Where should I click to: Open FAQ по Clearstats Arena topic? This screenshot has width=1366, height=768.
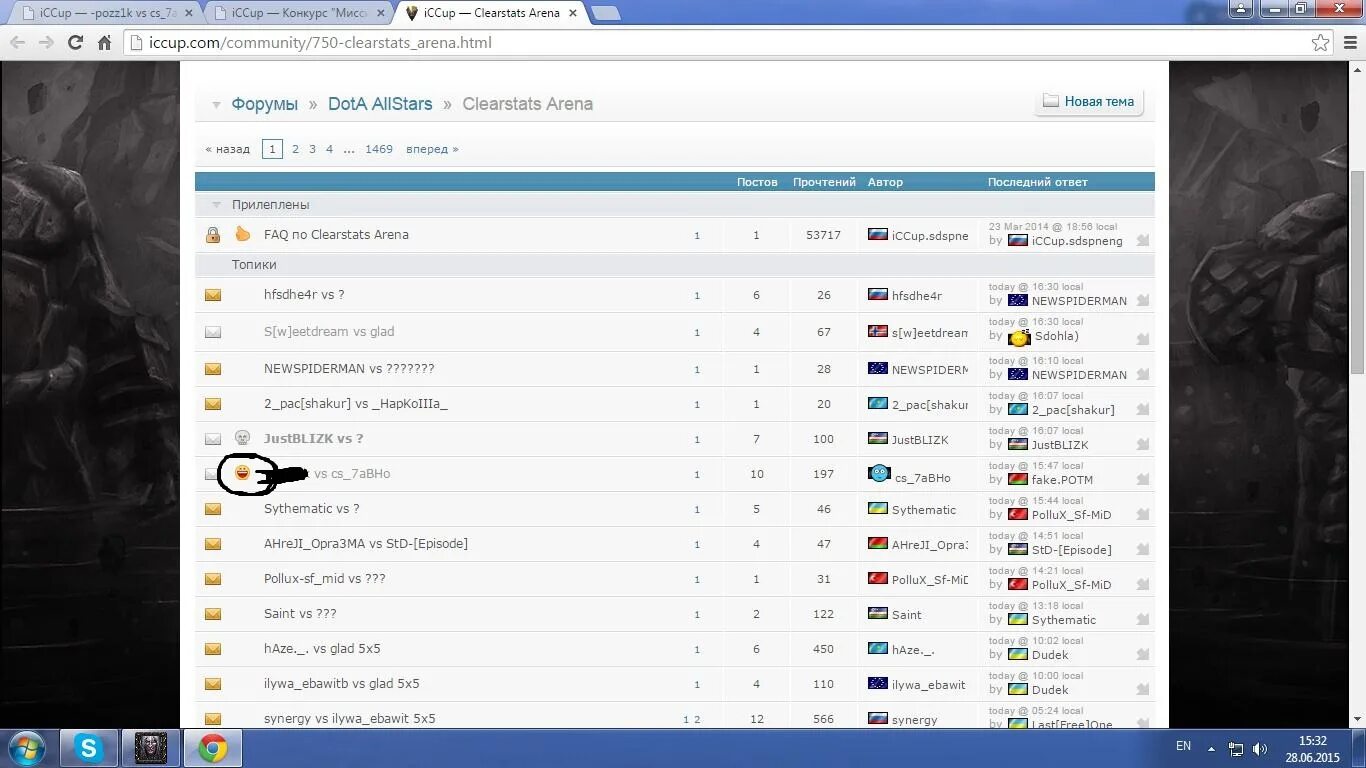tap(336, 235)
